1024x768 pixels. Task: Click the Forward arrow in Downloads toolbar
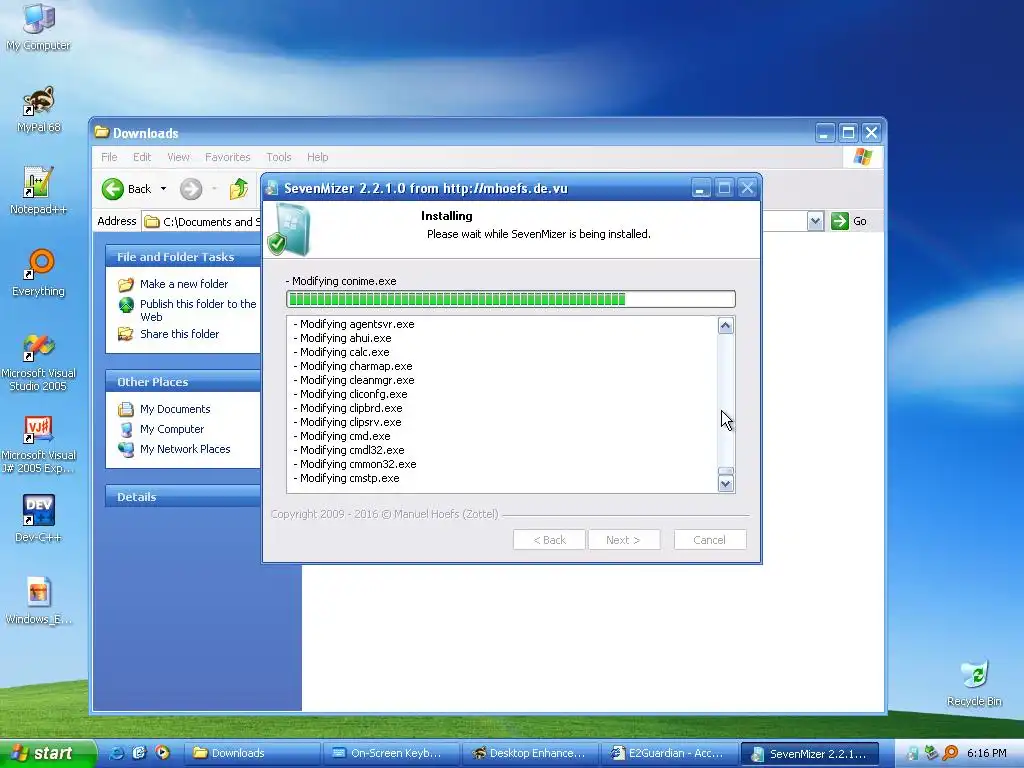tap(191, 189)
